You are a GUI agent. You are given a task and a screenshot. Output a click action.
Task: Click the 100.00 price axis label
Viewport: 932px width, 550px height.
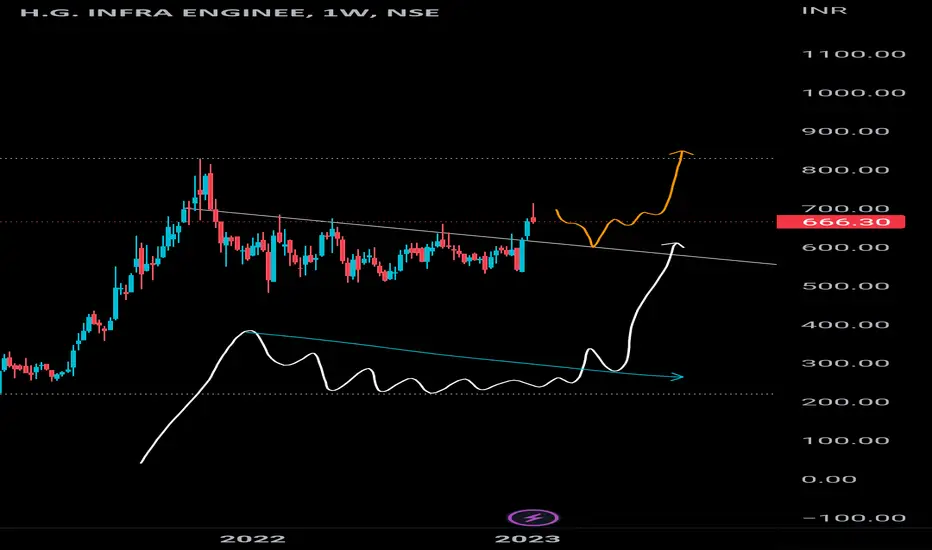[x=845, y=441]
